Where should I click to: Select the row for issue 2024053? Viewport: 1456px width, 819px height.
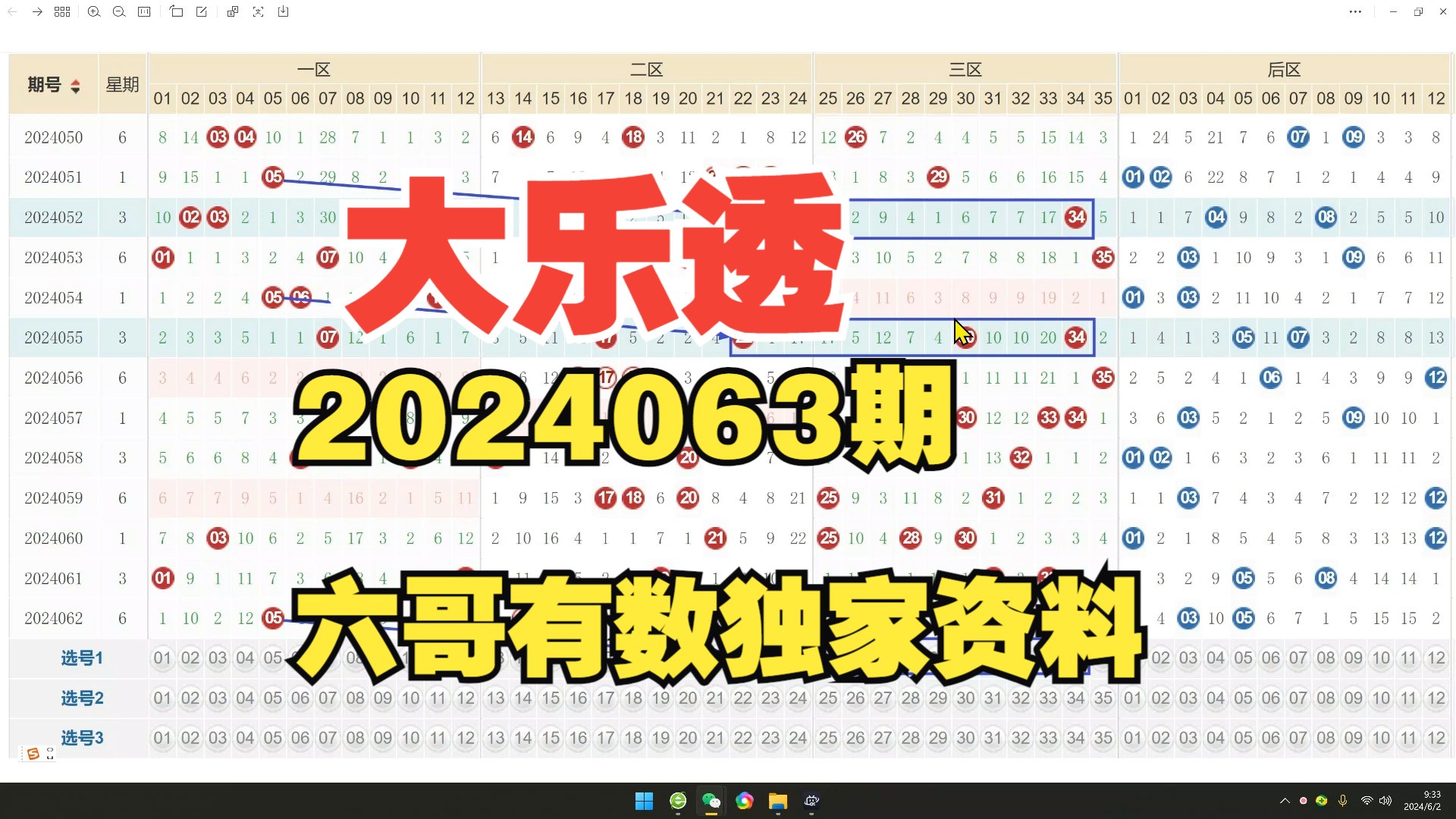[x=730, y=258]
